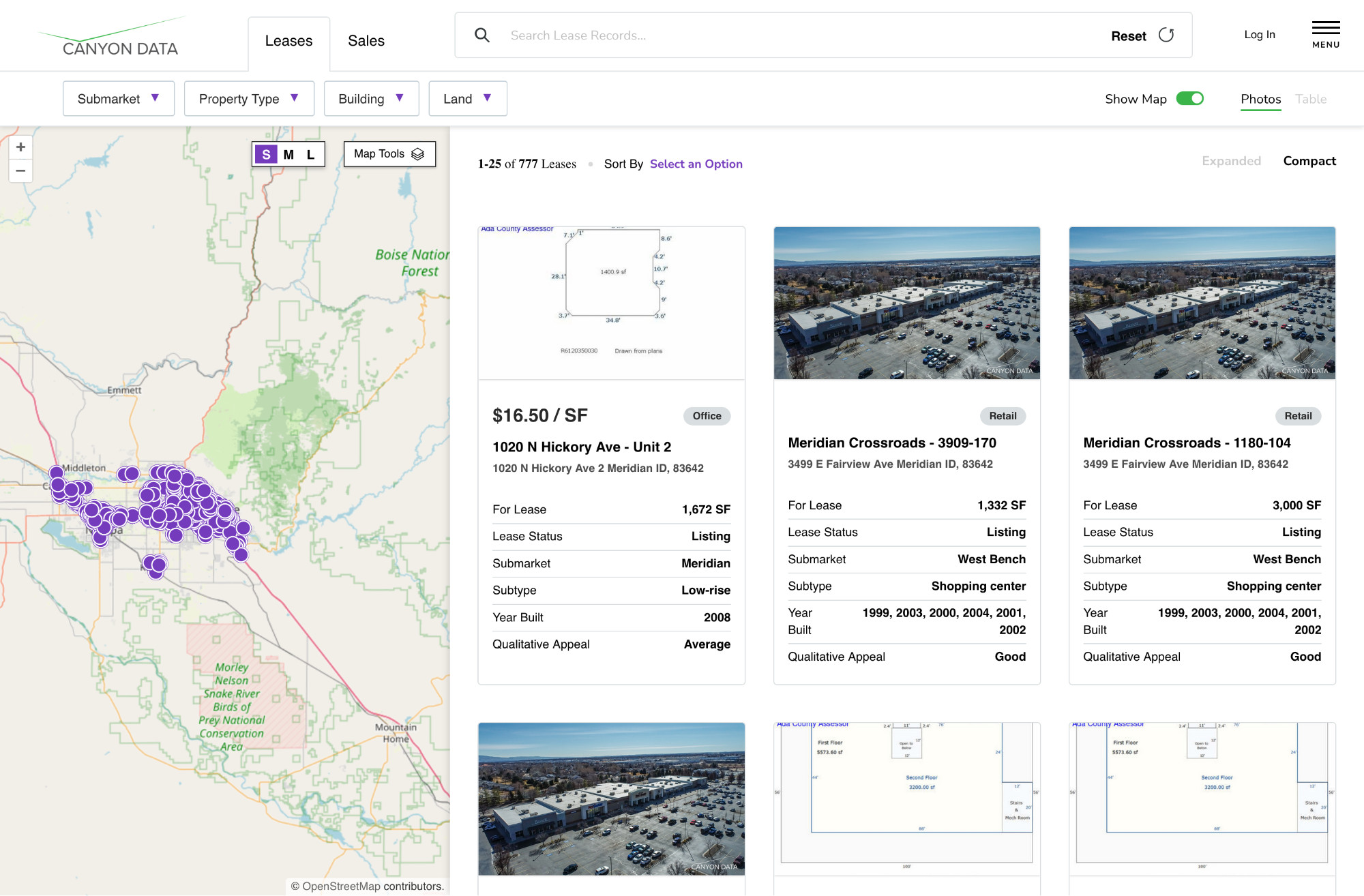Expand the Submarket filter dropdown
This screenshot has height=896, width=1364.
[119, 99]
